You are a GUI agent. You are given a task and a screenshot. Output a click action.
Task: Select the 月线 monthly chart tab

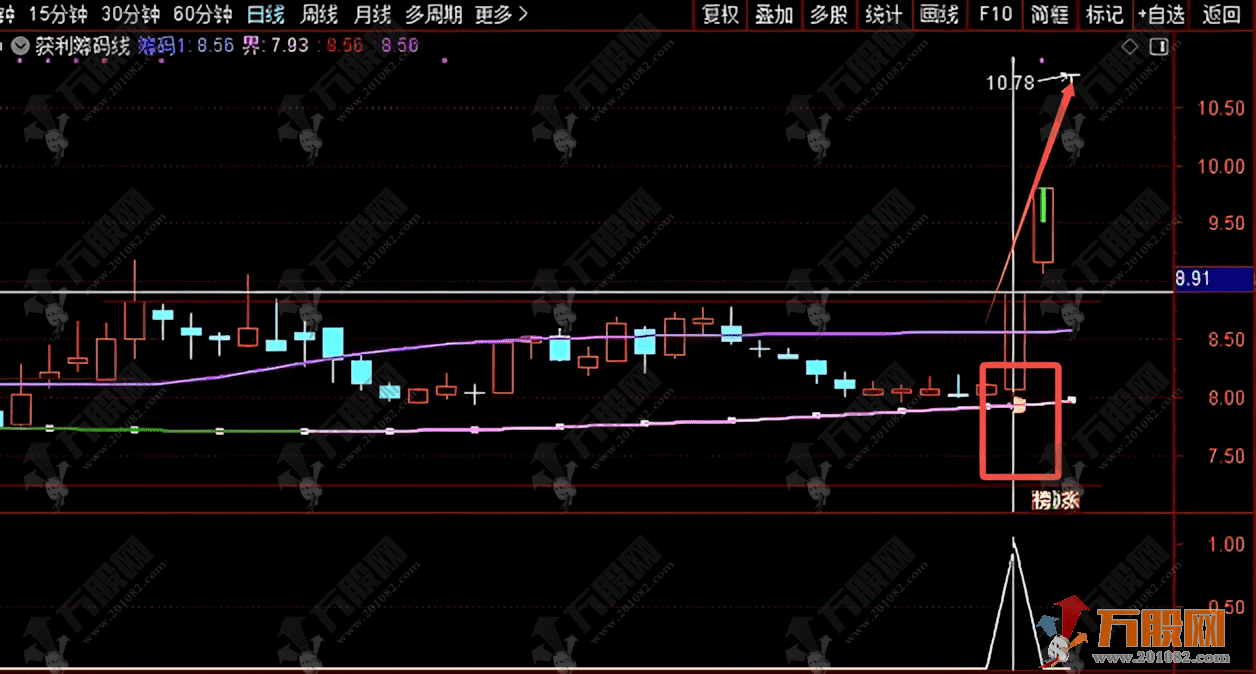tap(372, 14)
